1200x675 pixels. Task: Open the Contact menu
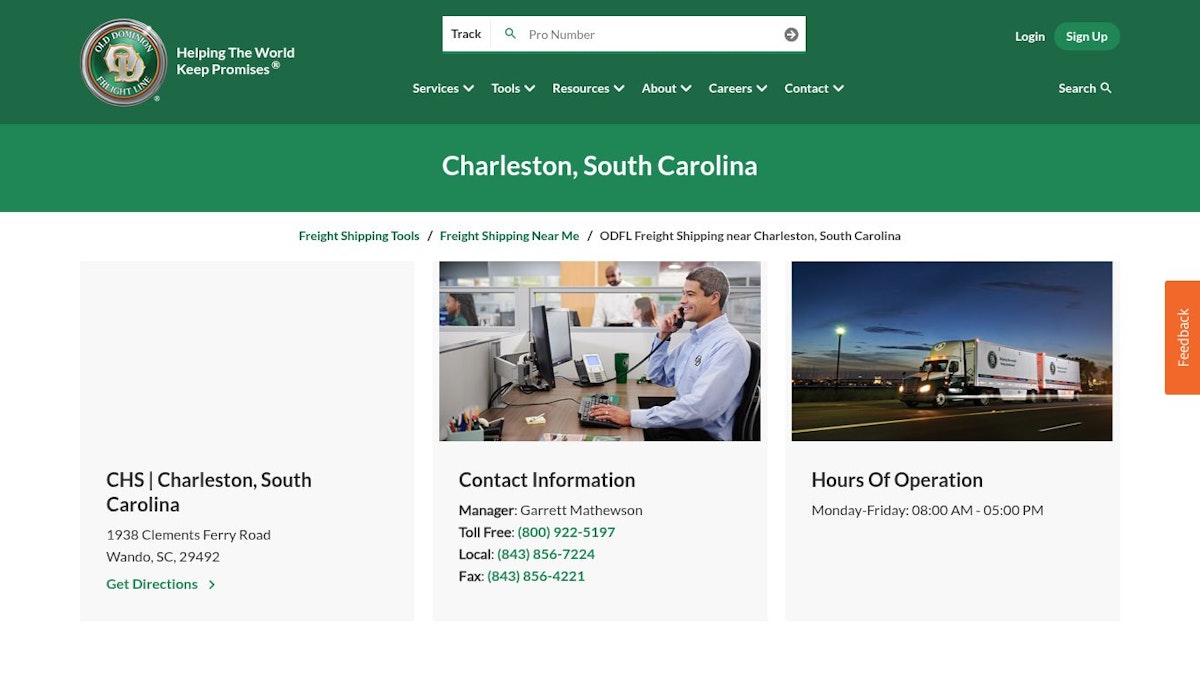pos(814,88)
